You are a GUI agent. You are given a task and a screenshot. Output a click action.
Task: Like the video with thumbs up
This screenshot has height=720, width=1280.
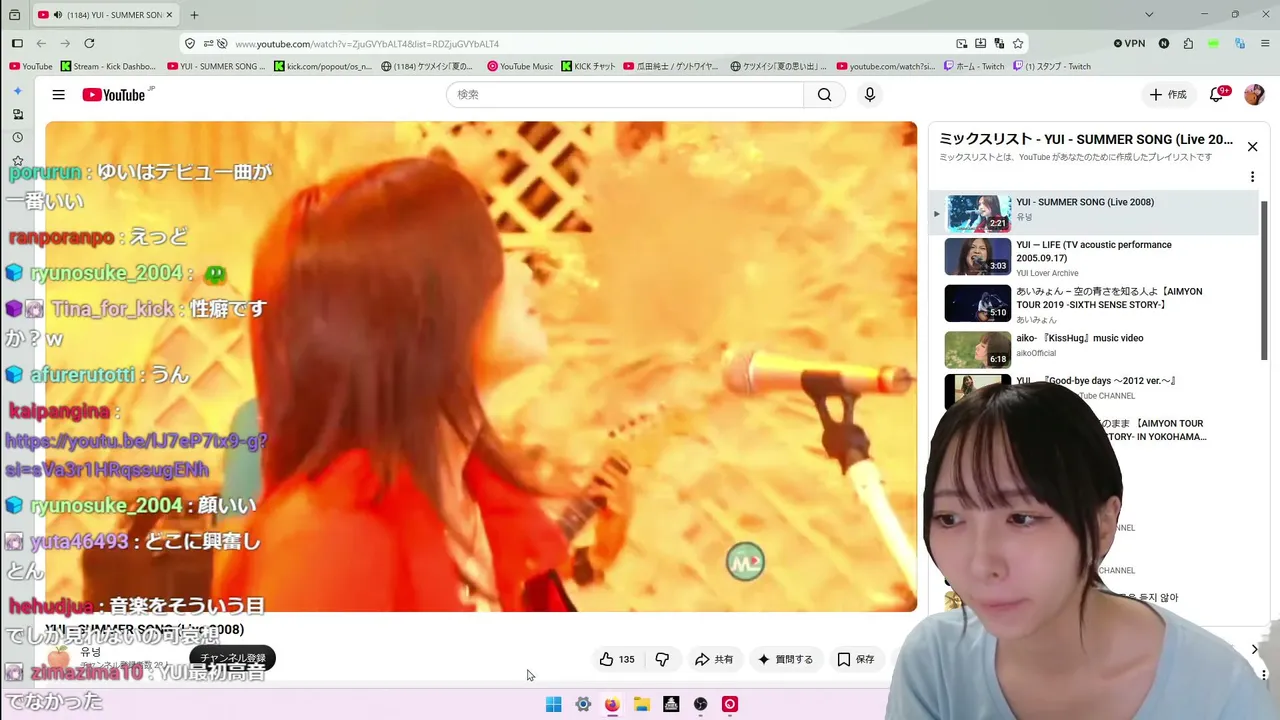coord(617,659)
